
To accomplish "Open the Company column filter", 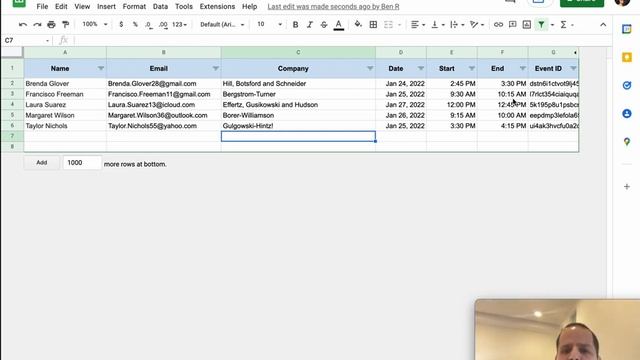I will 370,69.
